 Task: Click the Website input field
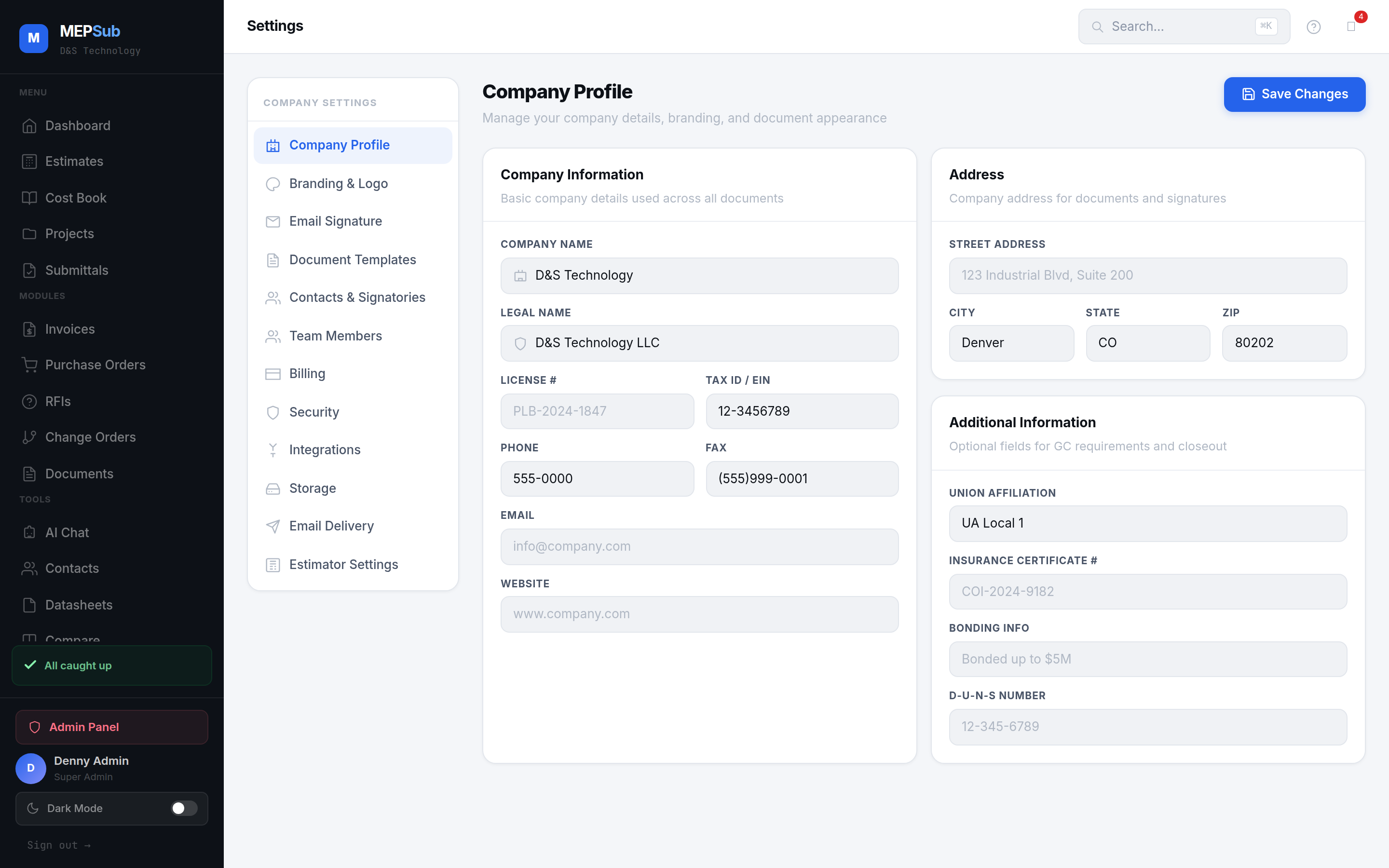[x=699, y=614]
